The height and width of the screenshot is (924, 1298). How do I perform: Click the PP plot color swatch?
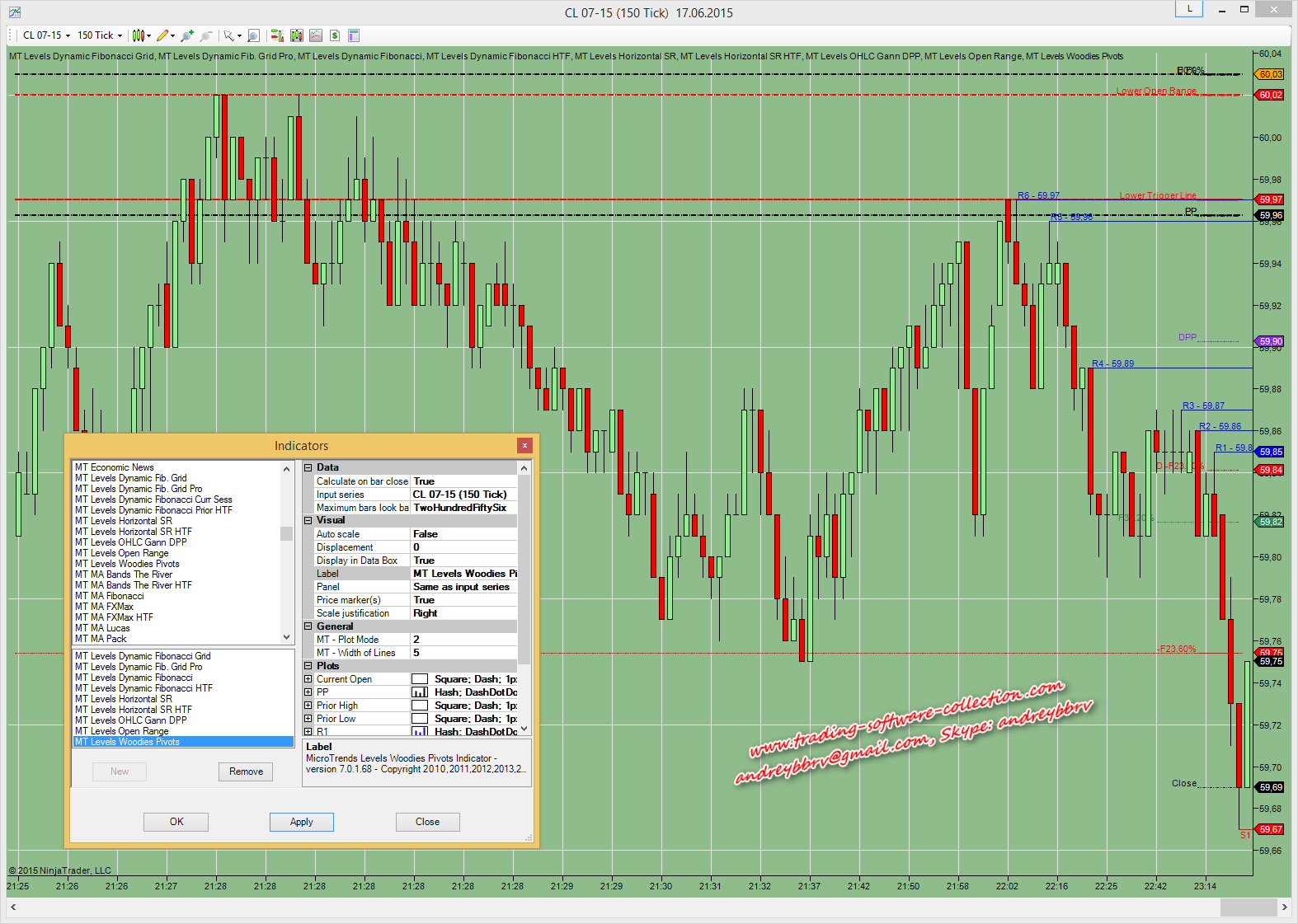pyautogui.click(x=420, y=692)
